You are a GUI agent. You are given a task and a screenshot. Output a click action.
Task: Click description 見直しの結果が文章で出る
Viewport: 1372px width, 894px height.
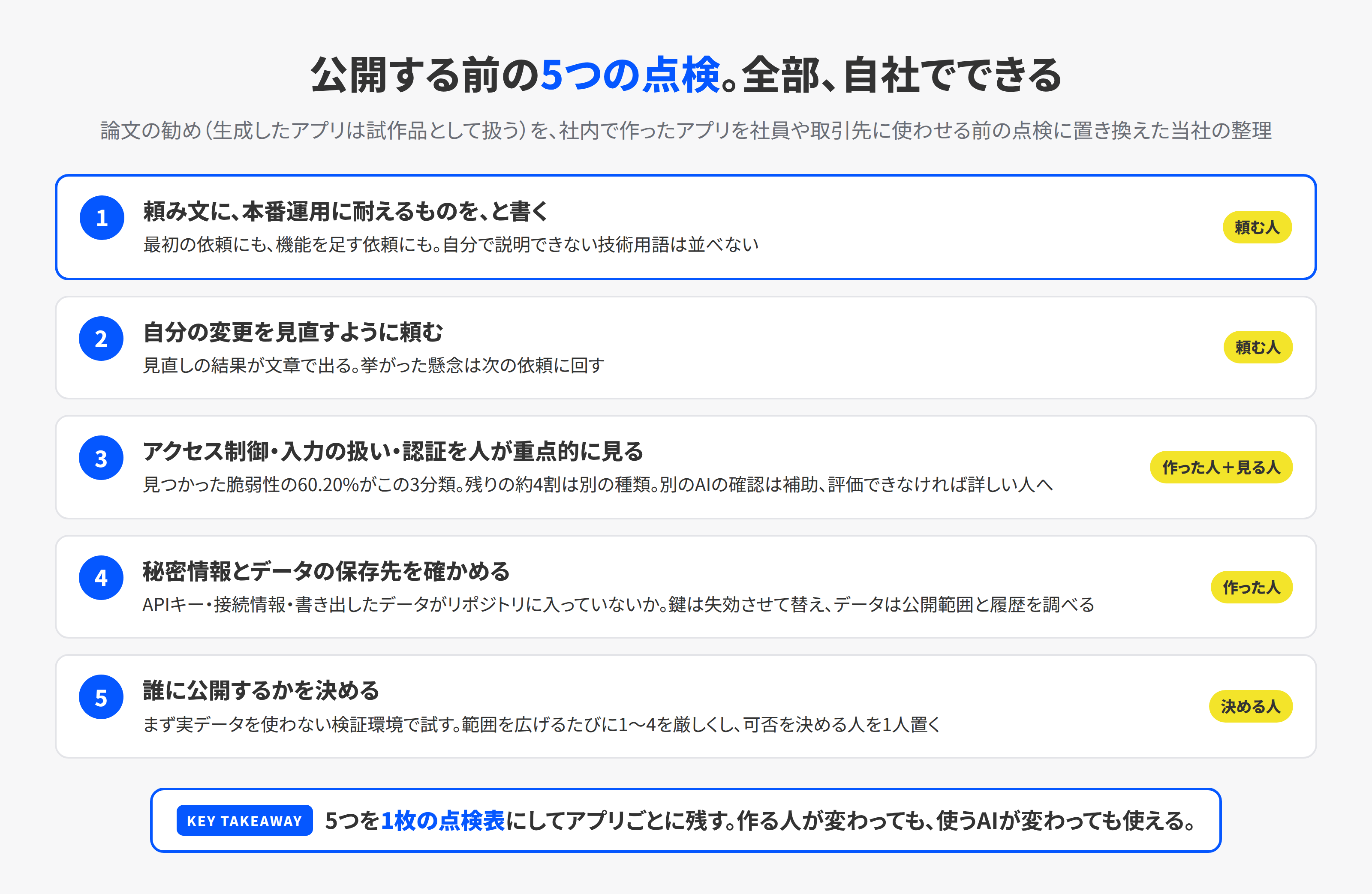click(373, 365)
